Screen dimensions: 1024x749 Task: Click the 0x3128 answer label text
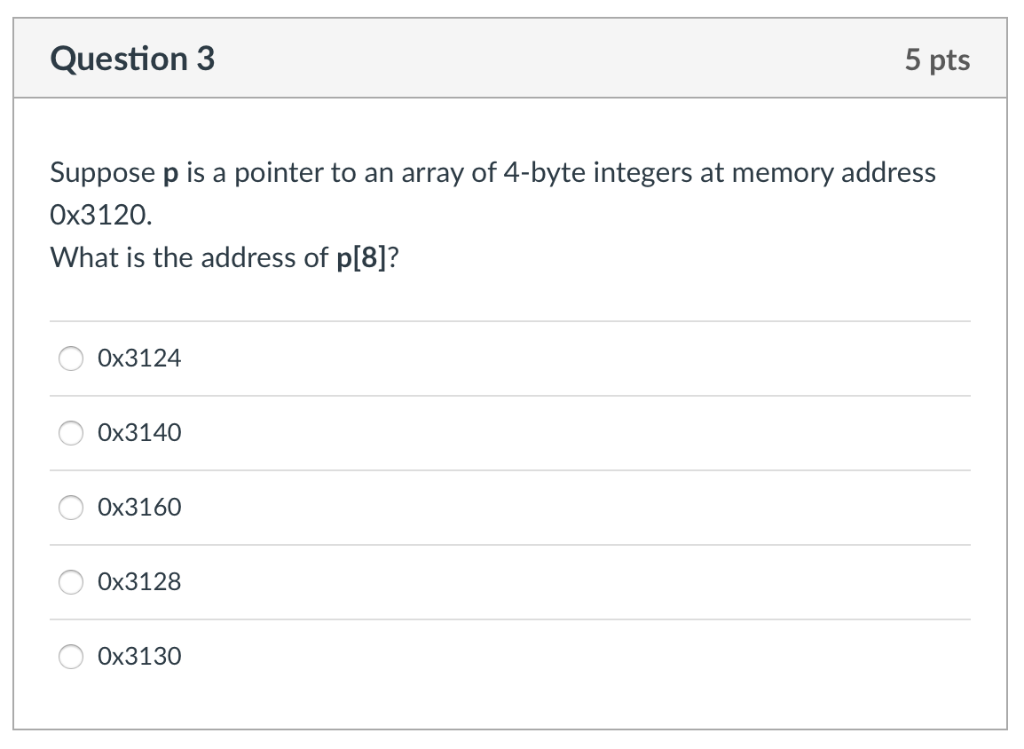(139, 582)
